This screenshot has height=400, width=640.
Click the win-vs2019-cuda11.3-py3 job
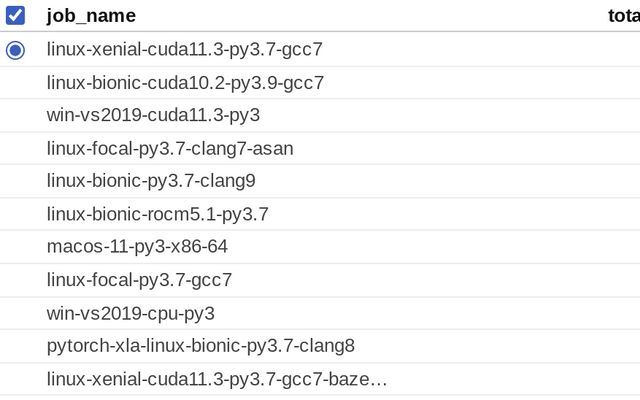pos(153,115)
